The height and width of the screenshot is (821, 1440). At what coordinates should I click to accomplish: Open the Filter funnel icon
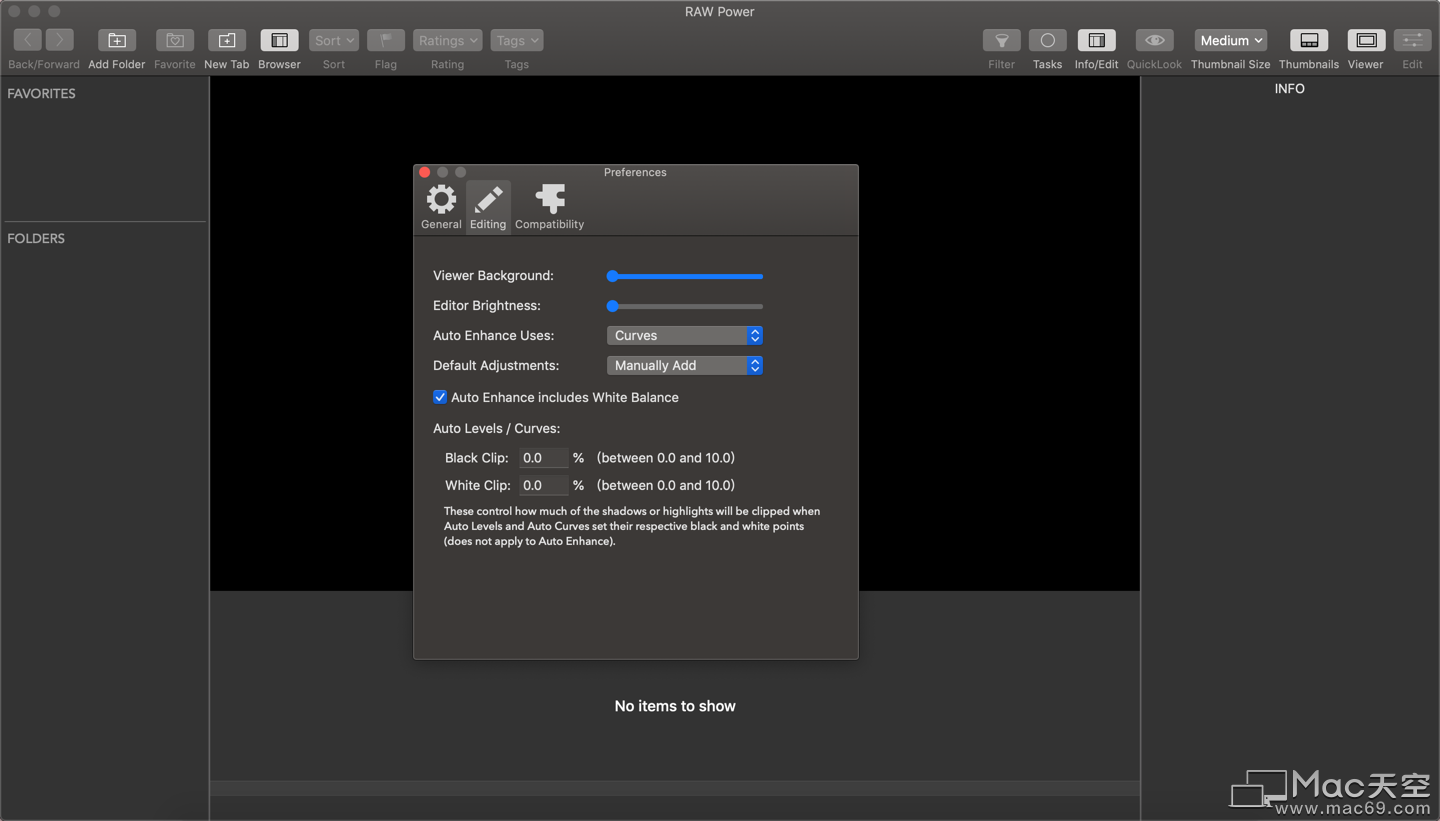coord(1002,40)
